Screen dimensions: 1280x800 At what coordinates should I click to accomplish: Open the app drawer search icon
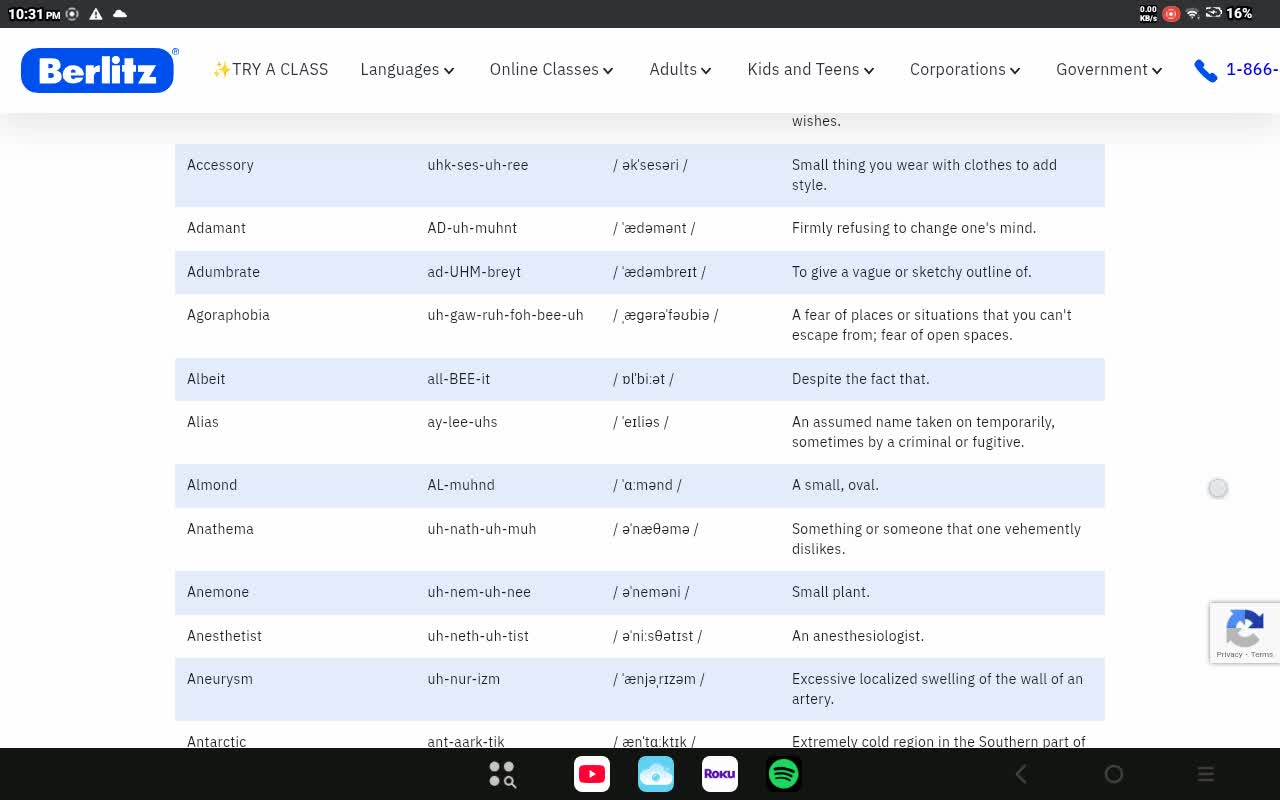[x=502, y=774]
